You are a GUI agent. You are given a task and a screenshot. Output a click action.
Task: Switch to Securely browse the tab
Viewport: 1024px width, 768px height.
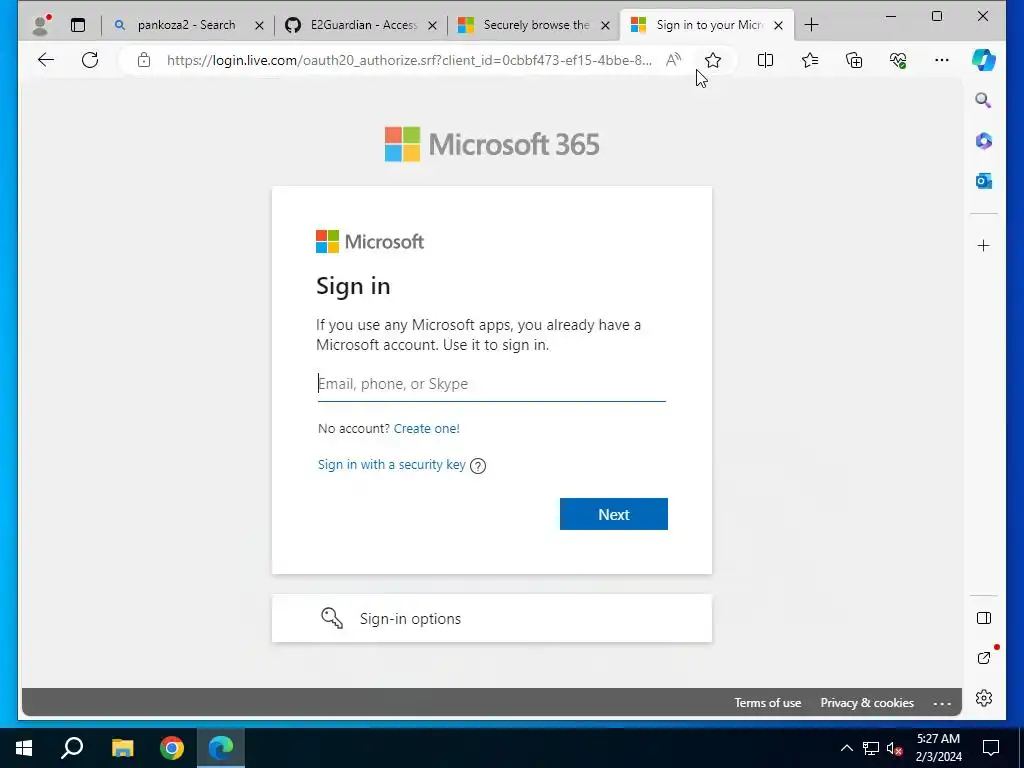(536, 25)
